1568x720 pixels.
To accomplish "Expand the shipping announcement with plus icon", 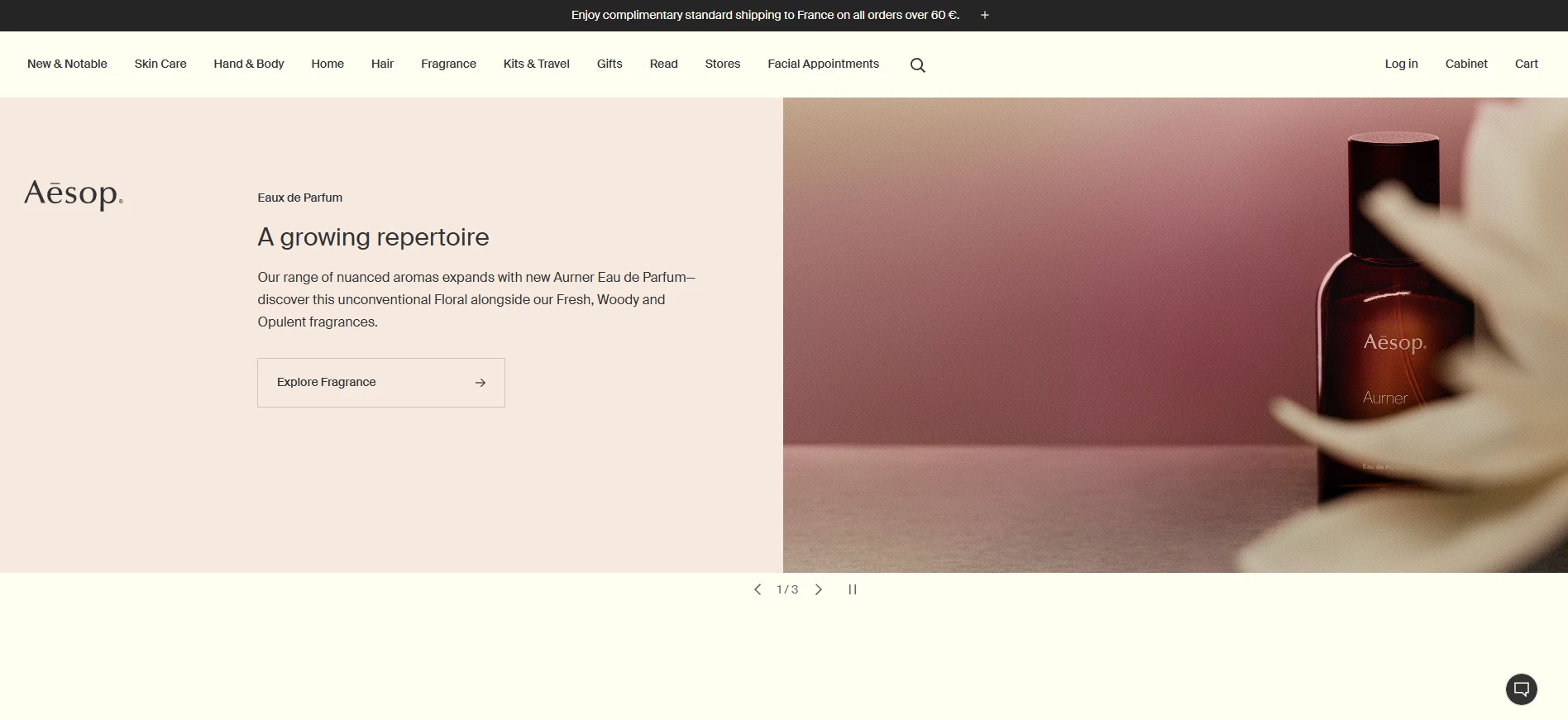I will coord(985,15).
